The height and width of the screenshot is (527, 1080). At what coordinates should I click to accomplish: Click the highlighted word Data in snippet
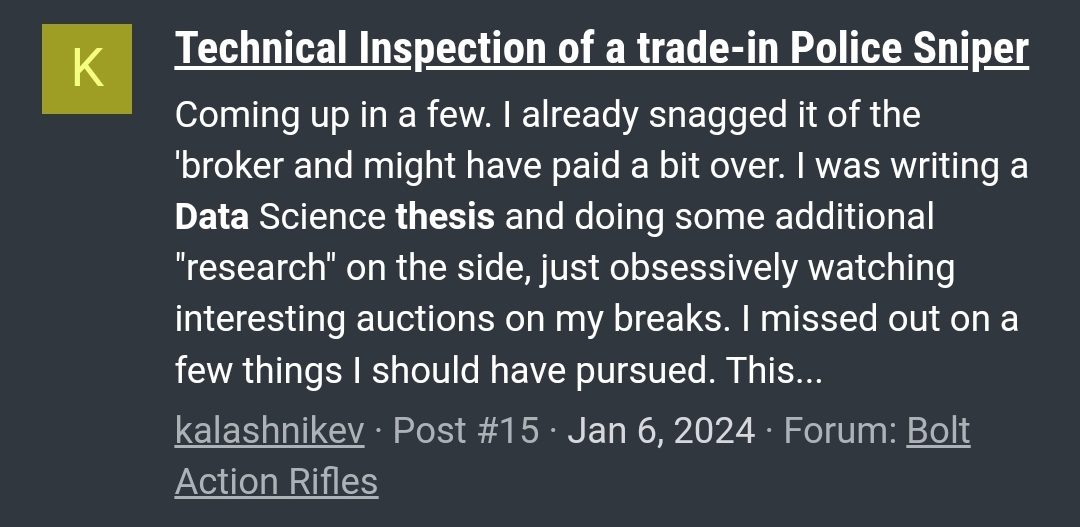(212, 216)
